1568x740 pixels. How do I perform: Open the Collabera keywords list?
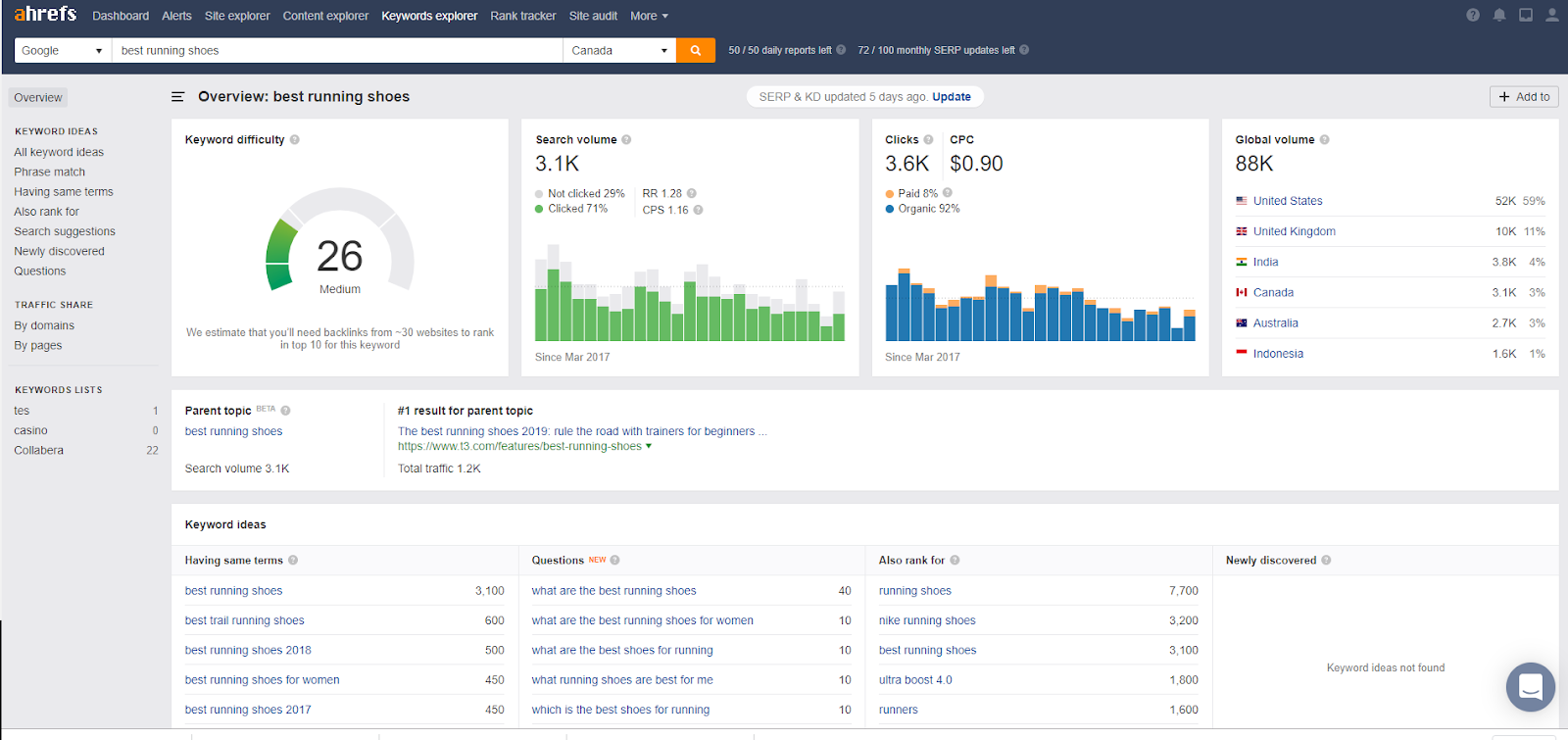[38, 451]
